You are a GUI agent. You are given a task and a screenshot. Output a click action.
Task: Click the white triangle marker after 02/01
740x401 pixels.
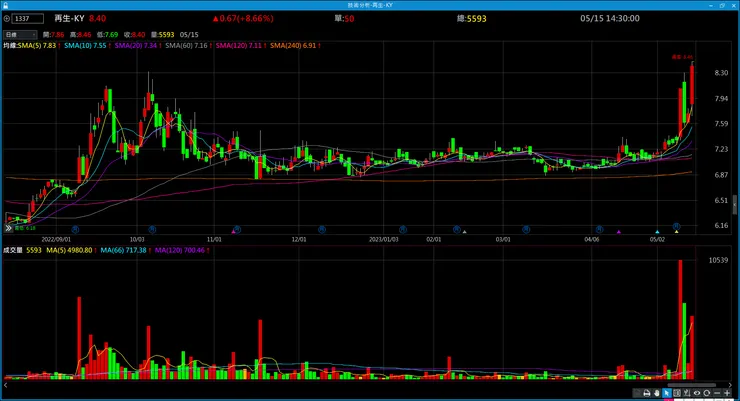click(465, 232)
